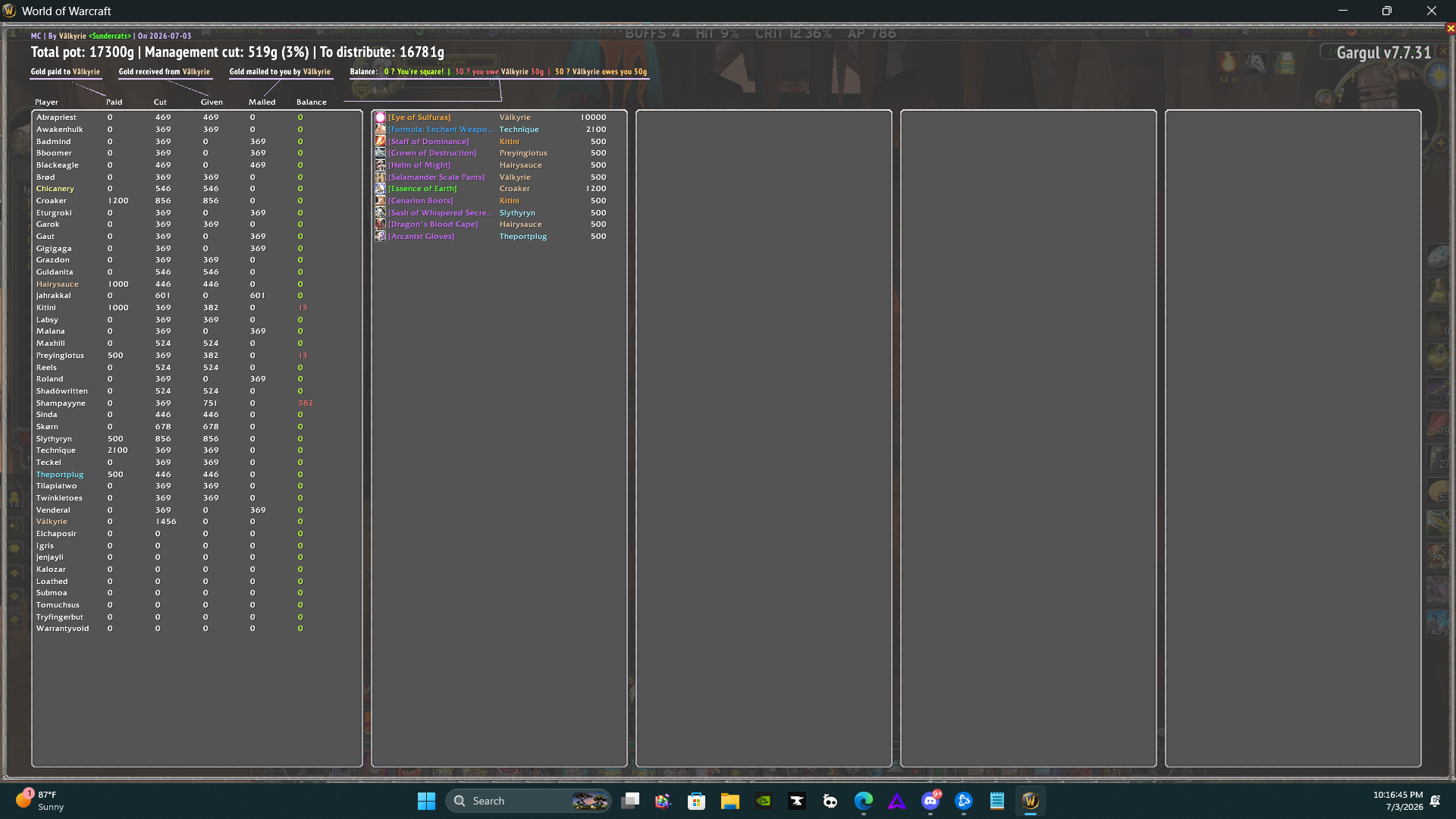Click the Crown of Destruction item icon
Screen dimensions: 1456x819
pyautogui.click(x=381, y=153)
